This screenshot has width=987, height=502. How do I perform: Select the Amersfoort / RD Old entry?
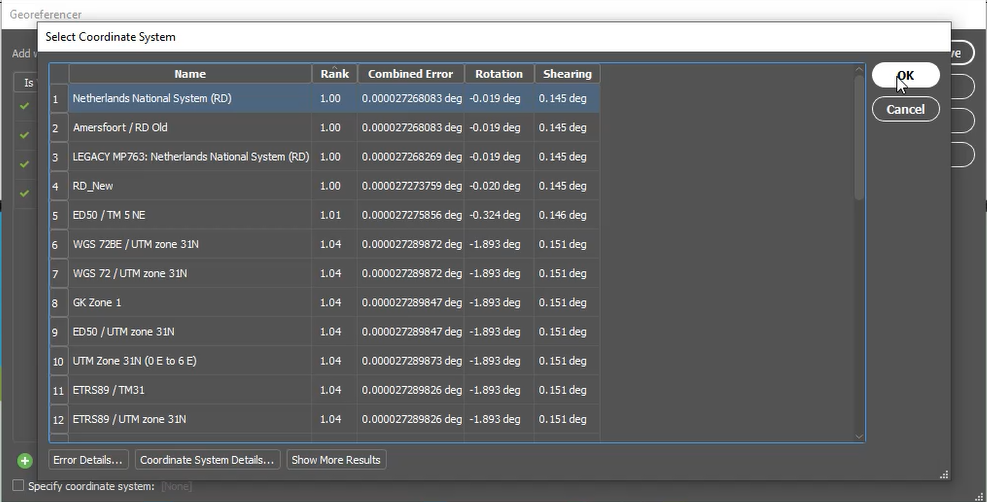click(190, 128)
